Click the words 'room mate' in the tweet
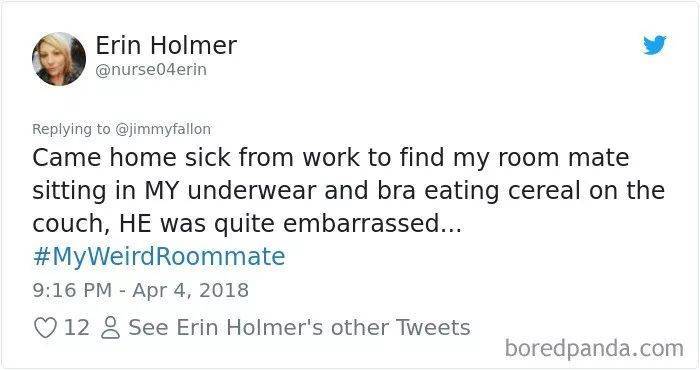This screenshot has width=700, height=370. tap(564, 158)
